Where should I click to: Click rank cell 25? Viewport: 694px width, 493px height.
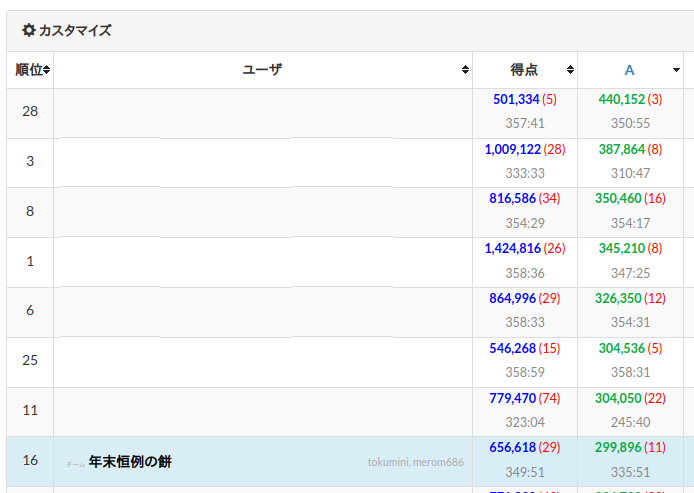click(x=30, y=360)
